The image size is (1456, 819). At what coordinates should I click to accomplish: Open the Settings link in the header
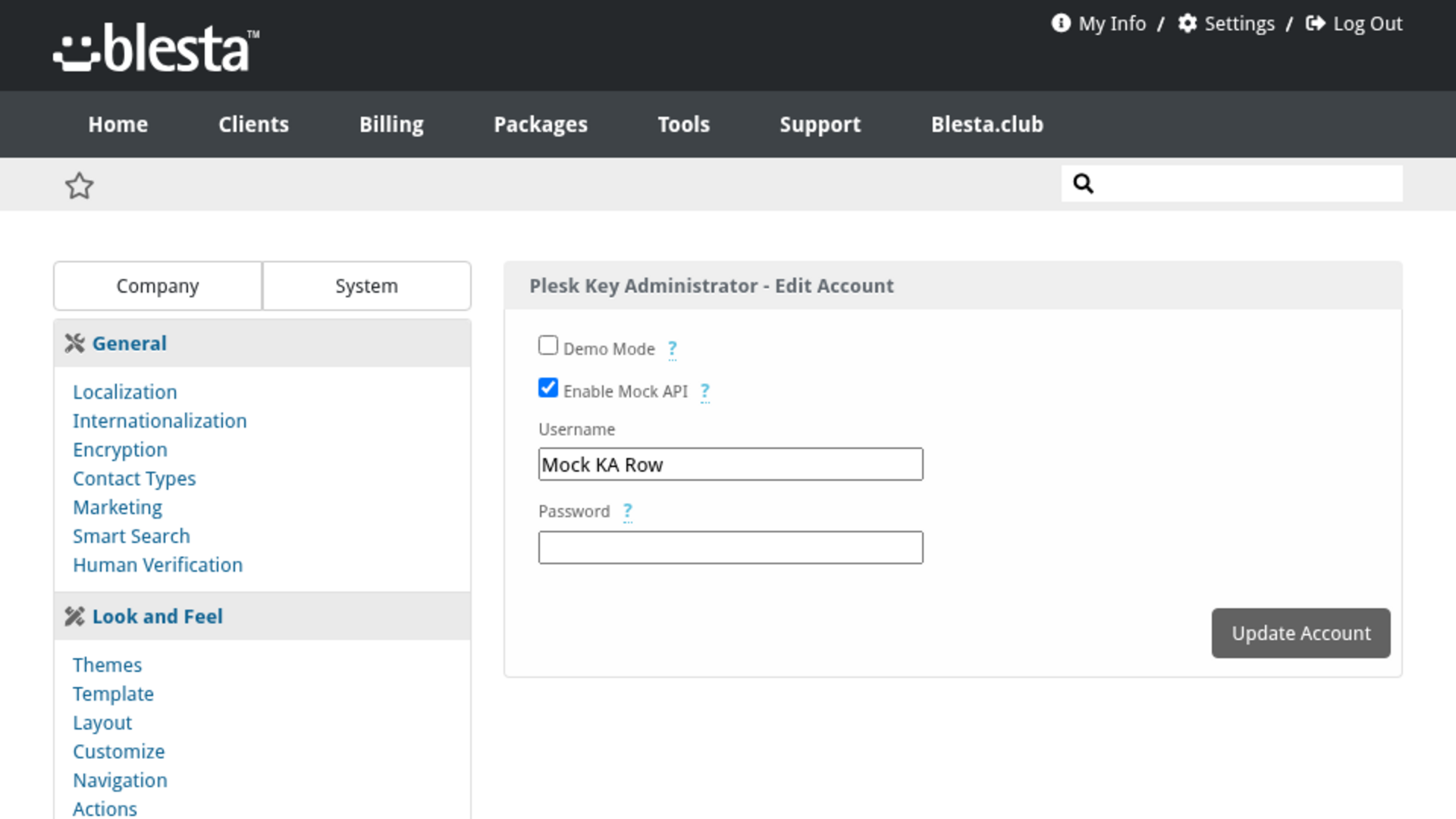(1239, 24)
